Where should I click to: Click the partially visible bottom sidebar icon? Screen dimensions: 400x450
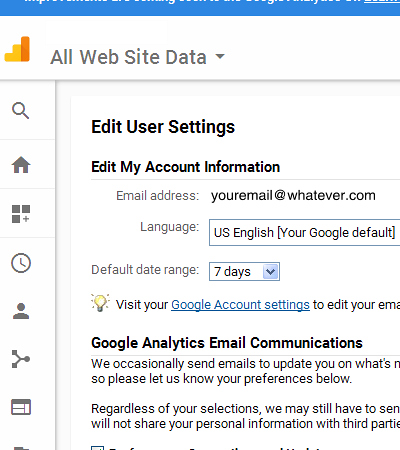[x=21, y=448]
